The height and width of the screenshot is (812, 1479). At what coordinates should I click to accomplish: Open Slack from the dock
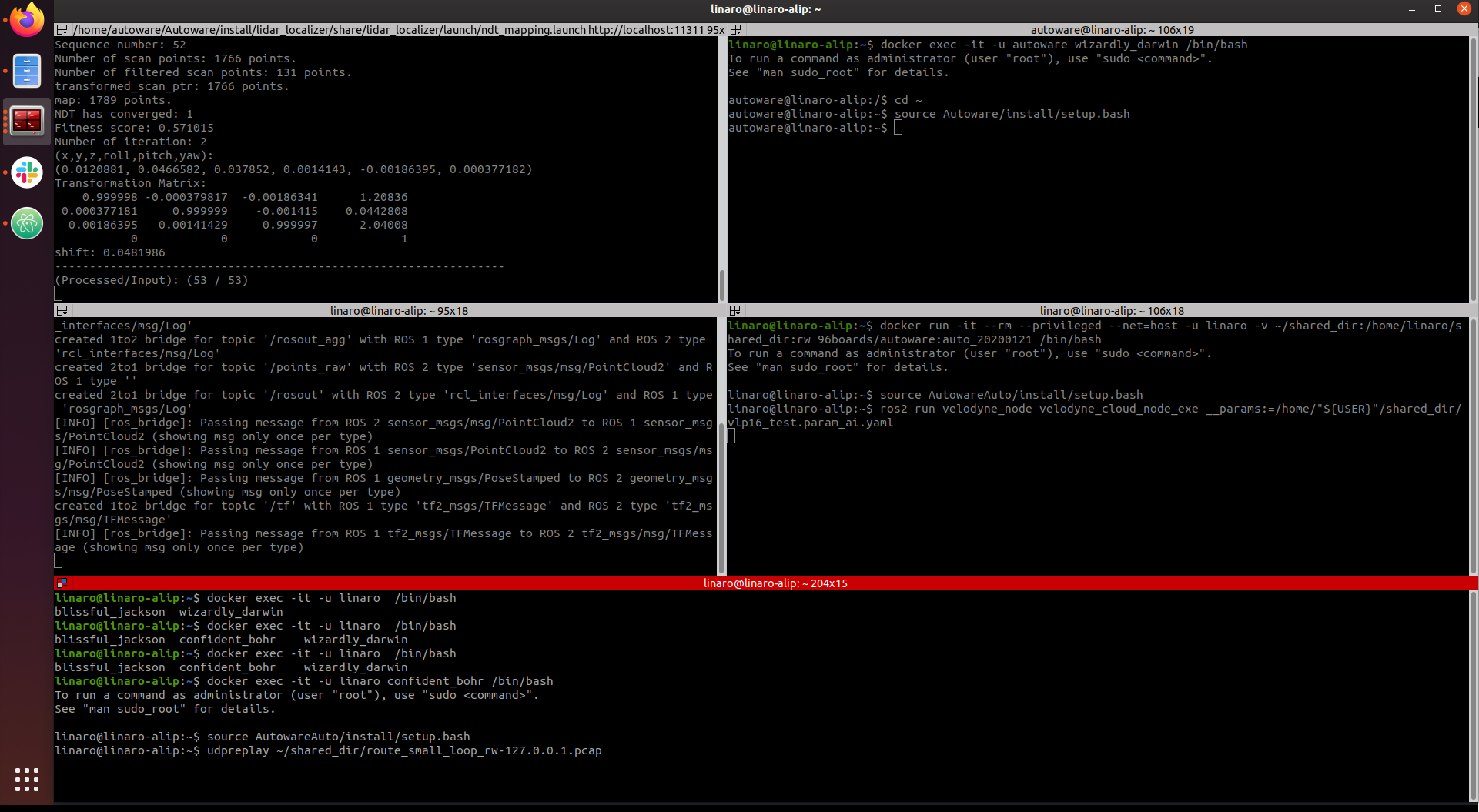pos(27,172)
